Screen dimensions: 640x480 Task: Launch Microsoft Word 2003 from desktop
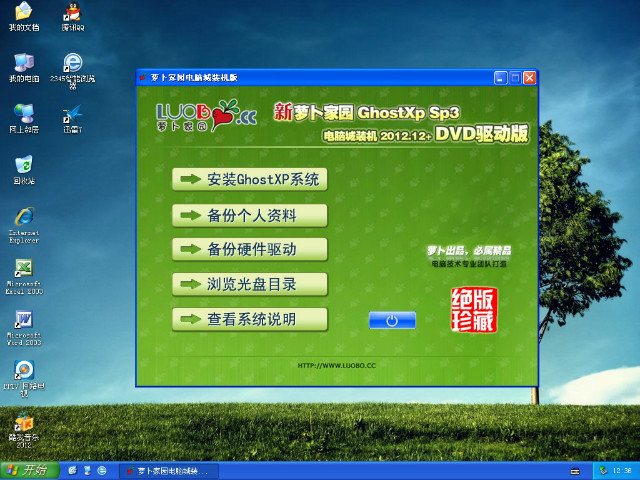coord(23,321)
